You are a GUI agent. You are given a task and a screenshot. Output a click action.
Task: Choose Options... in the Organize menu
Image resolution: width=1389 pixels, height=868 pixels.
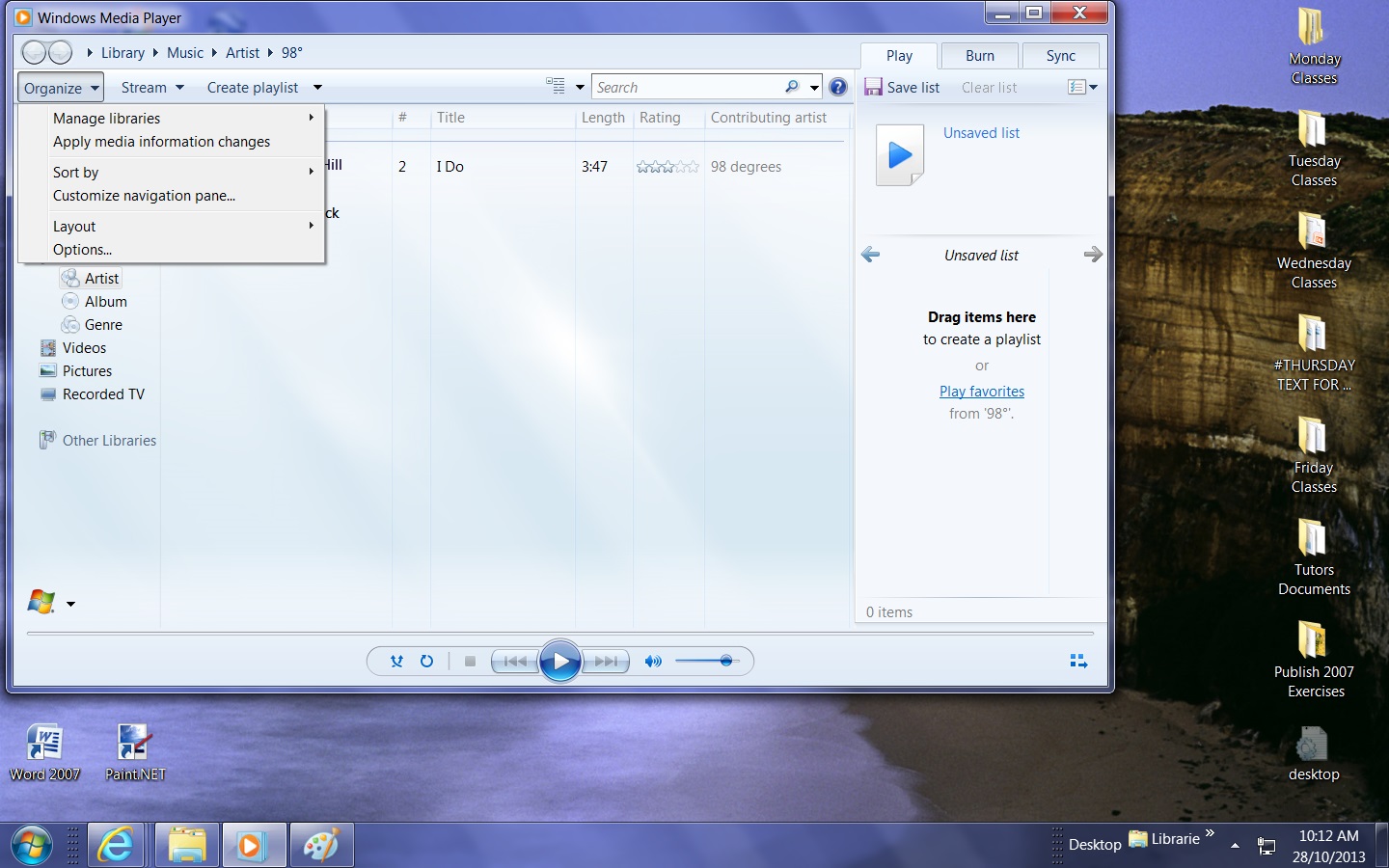pyautogui.click(x=82, y=250)
